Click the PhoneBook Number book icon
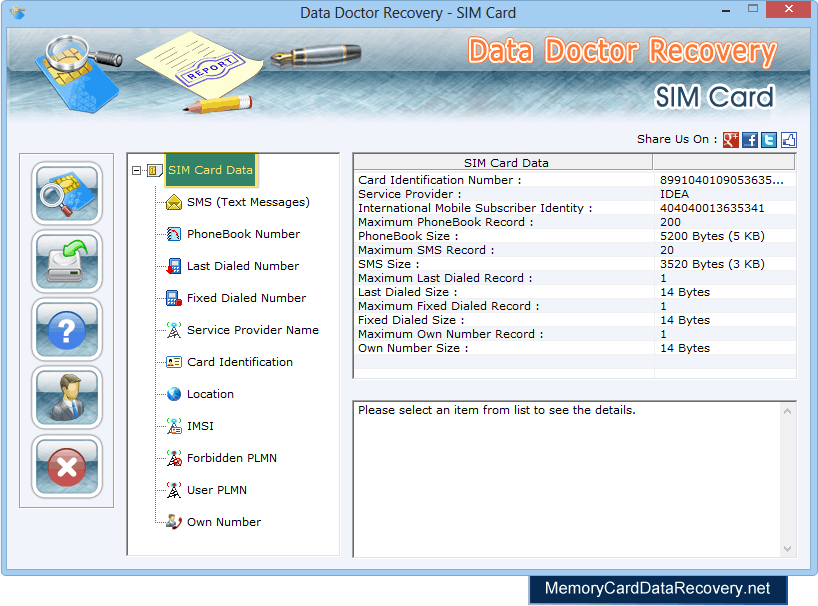The image size is (818, 606). click(174, 234)
